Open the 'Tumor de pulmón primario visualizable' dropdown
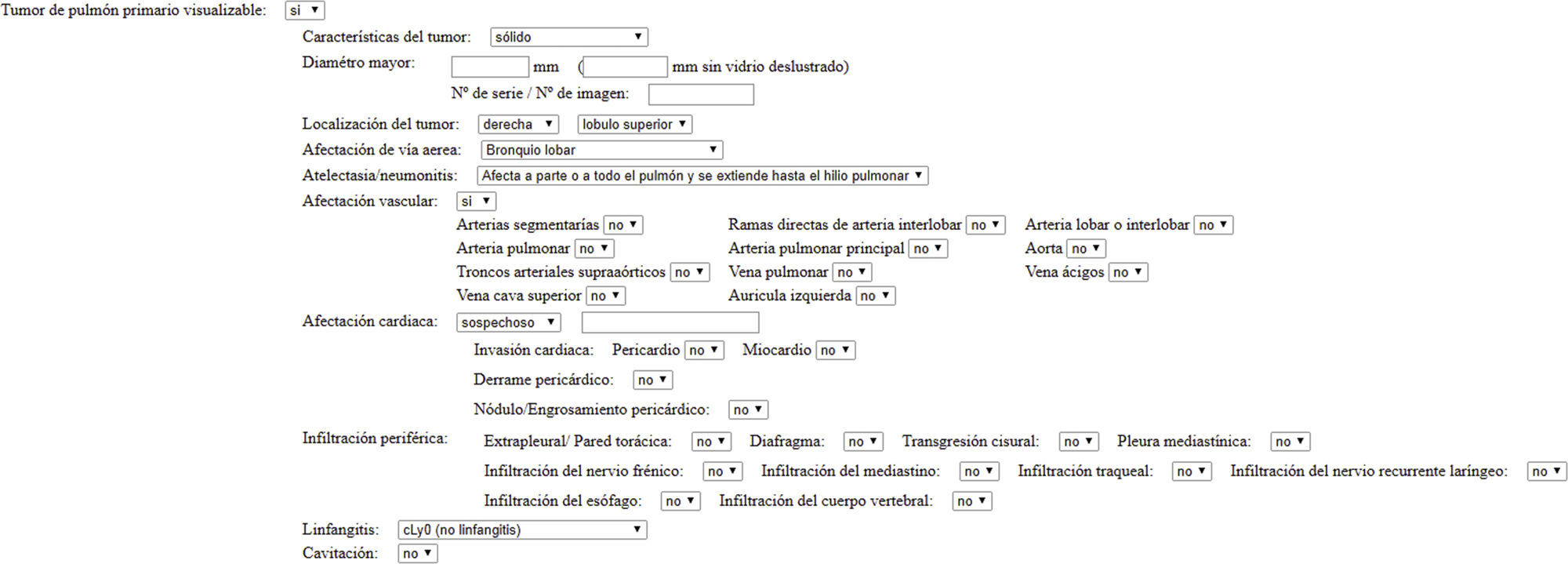This screenshot has width=1568, height=564. [x=304, y=11]
